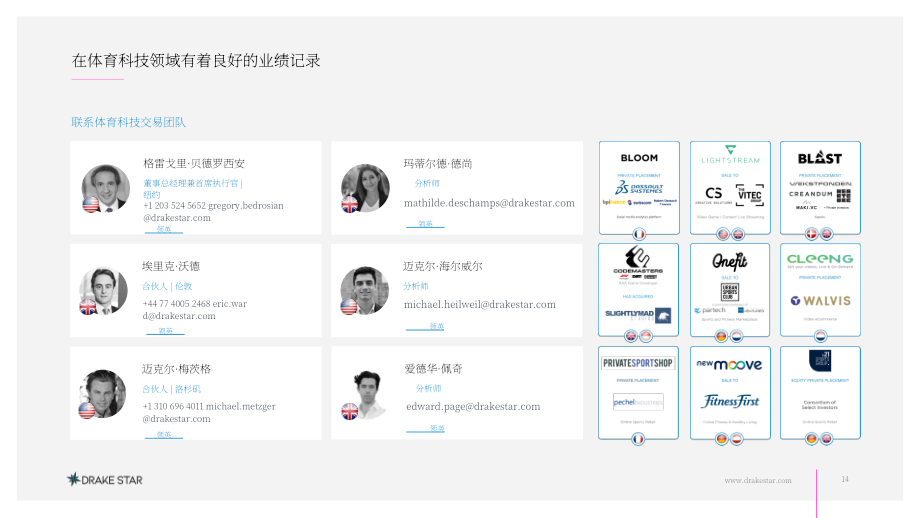920x518 pixels.
Task: Click the German flag under the newmoove card
Action: 722,439
